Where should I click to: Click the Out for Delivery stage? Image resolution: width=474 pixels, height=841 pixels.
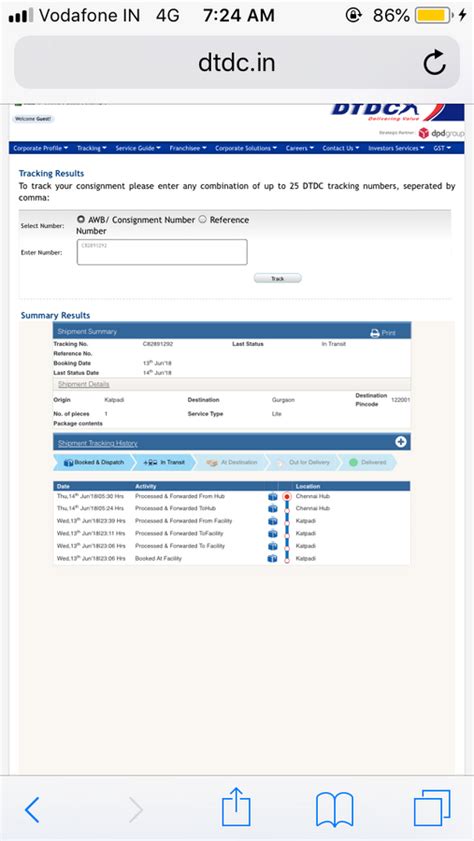(x=303, y=462)
